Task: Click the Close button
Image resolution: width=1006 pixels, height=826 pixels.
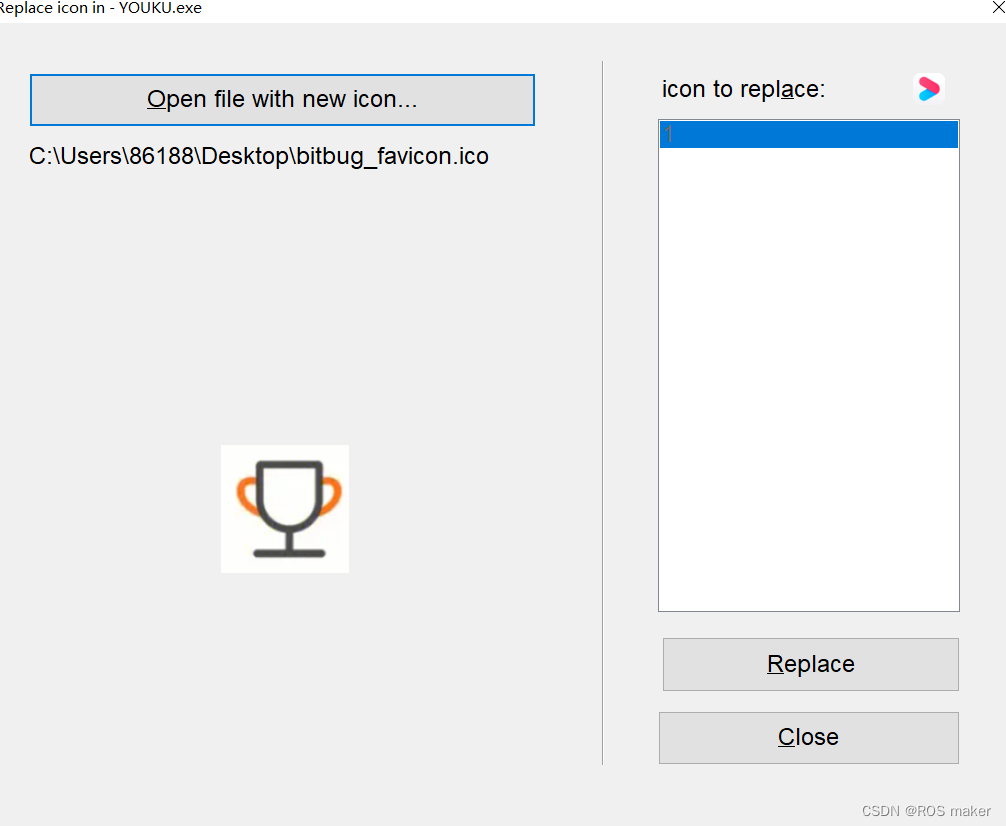Action: (x=808, y=737)
